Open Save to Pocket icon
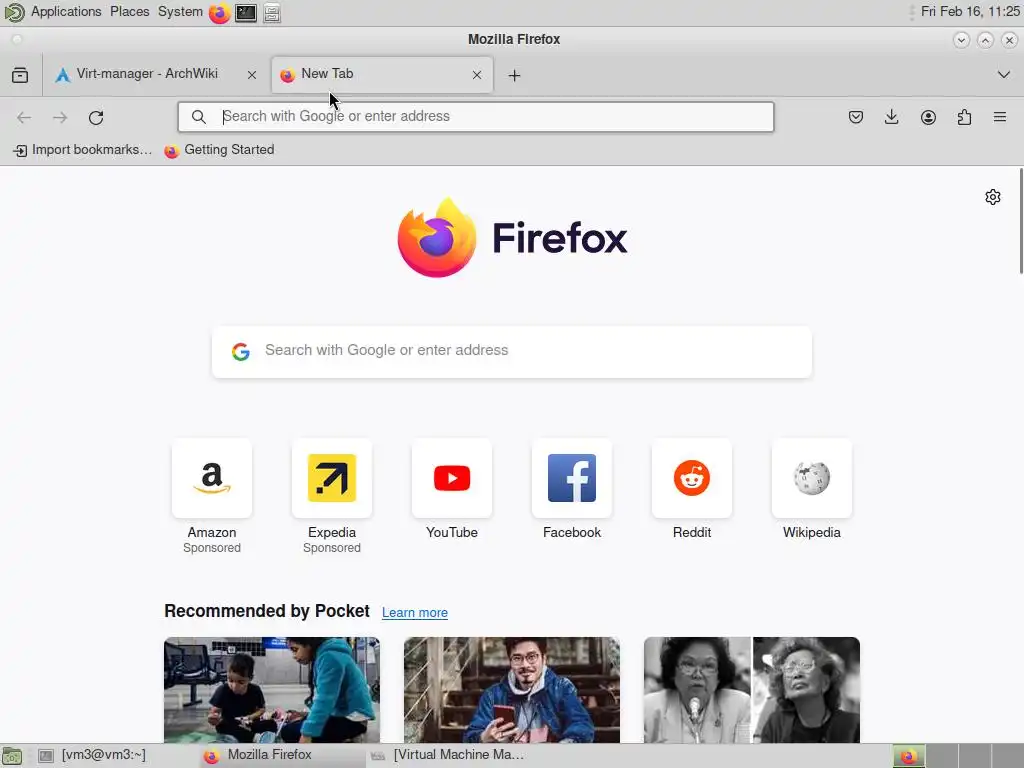This screenshot has width=1024, height=768. [856, 118]
